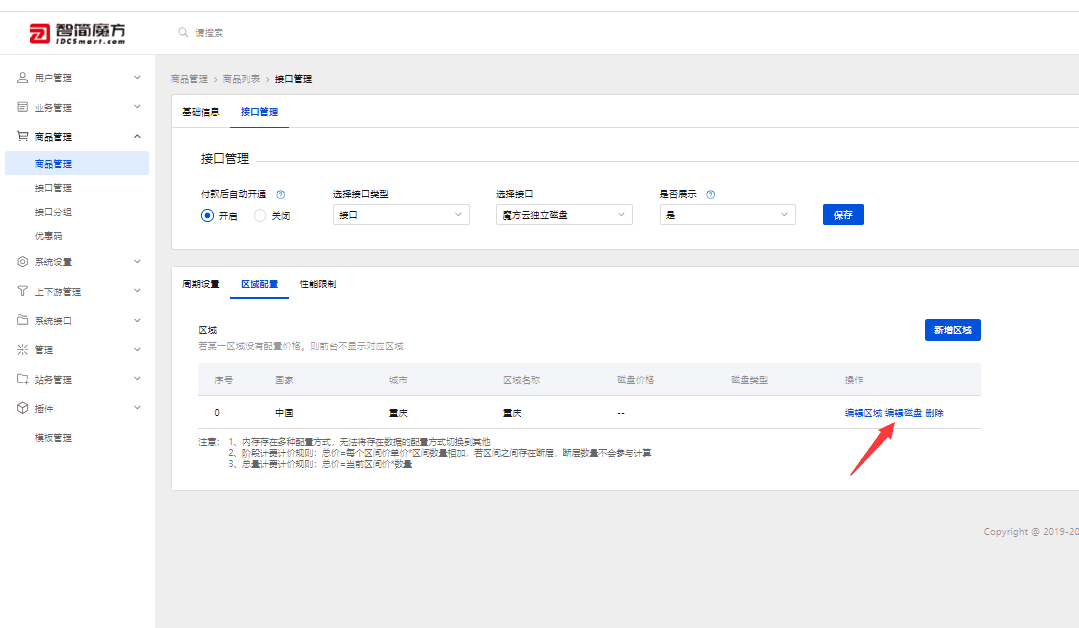This screenshot has width=1079, height=628.
Task: Select the 接口管理 tab beside 基础信息
Action: tap(259, 112)
